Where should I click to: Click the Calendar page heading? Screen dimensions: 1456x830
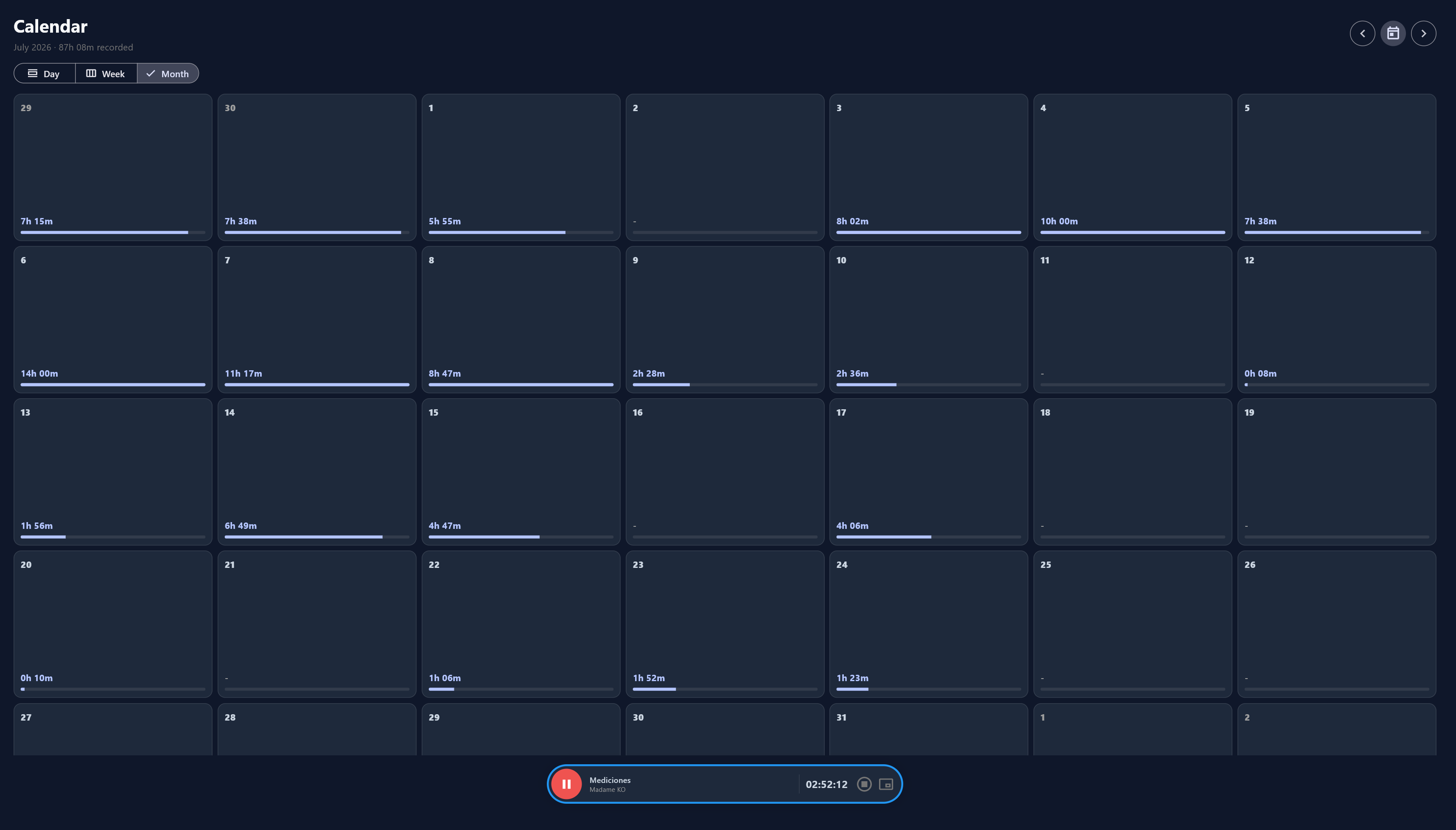50,26
